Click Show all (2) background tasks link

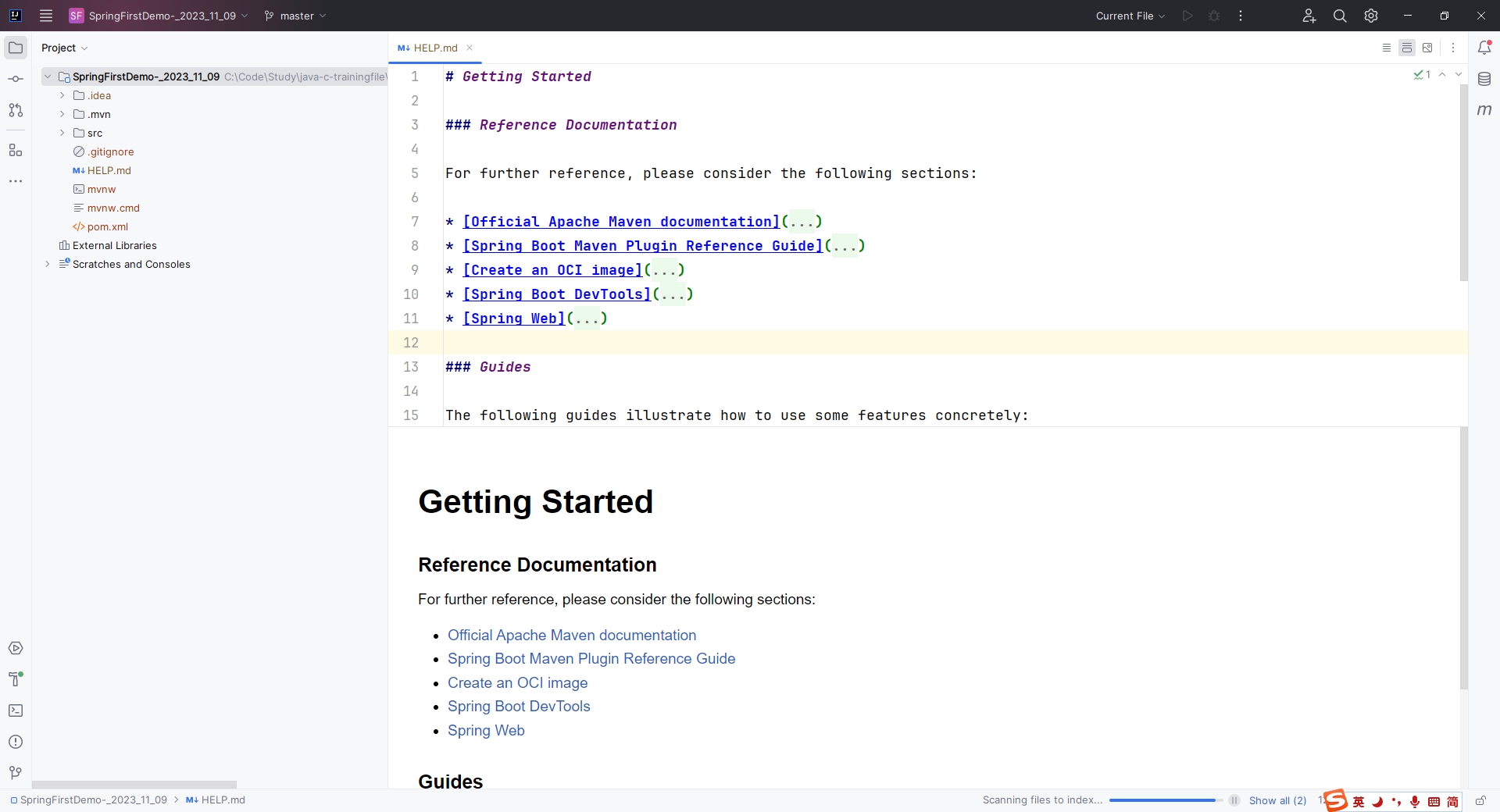point(1277,800)
